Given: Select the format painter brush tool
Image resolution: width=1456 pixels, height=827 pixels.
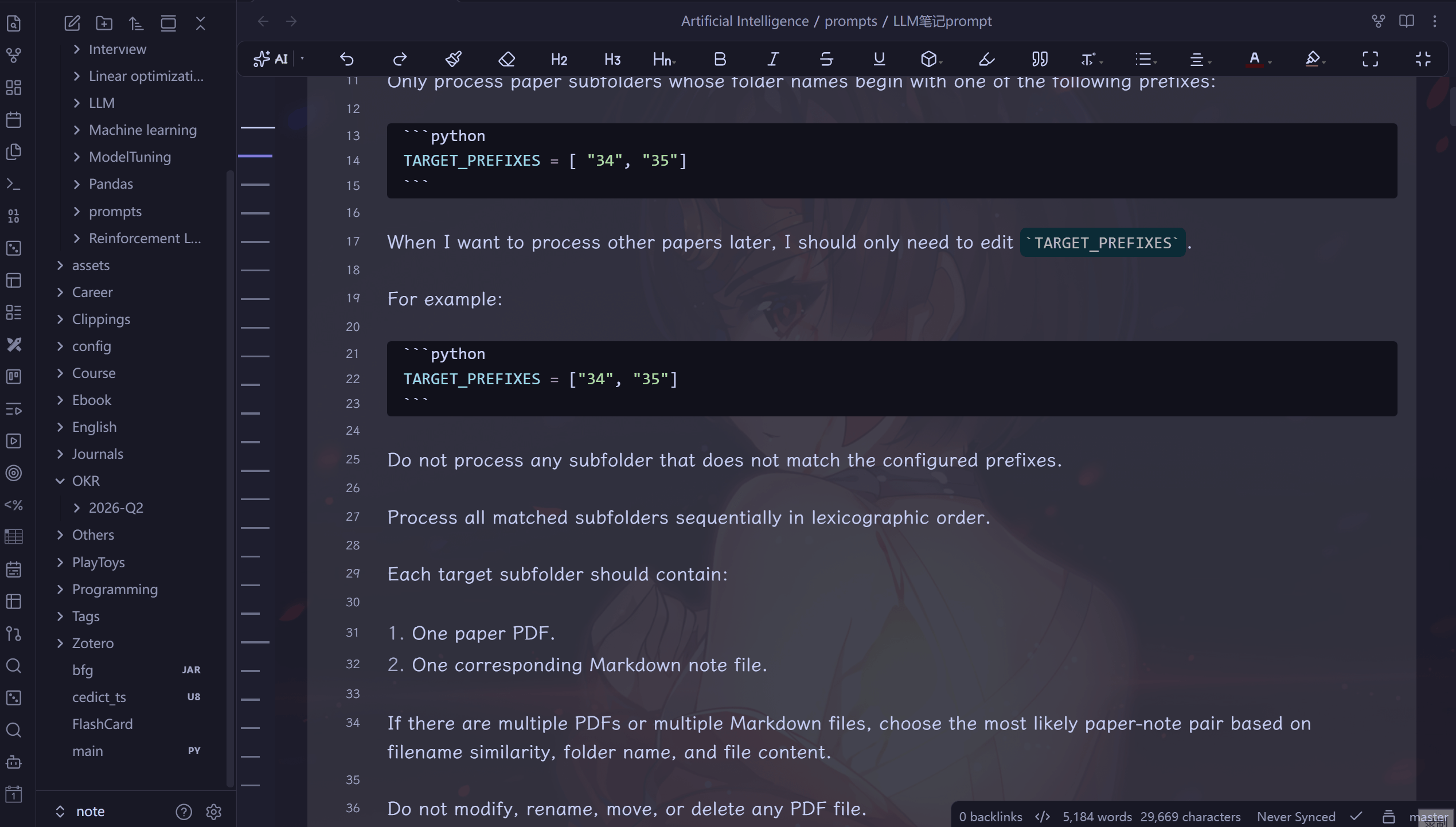Looking at the screenshot, I should [x=454, y=58].
